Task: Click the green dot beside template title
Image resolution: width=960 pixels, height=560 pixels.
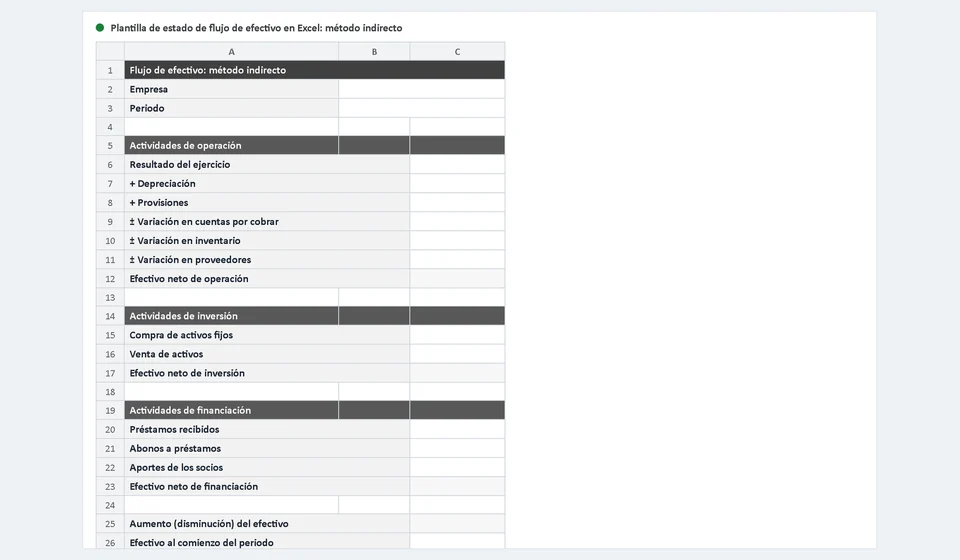Action: pos(100,28)
